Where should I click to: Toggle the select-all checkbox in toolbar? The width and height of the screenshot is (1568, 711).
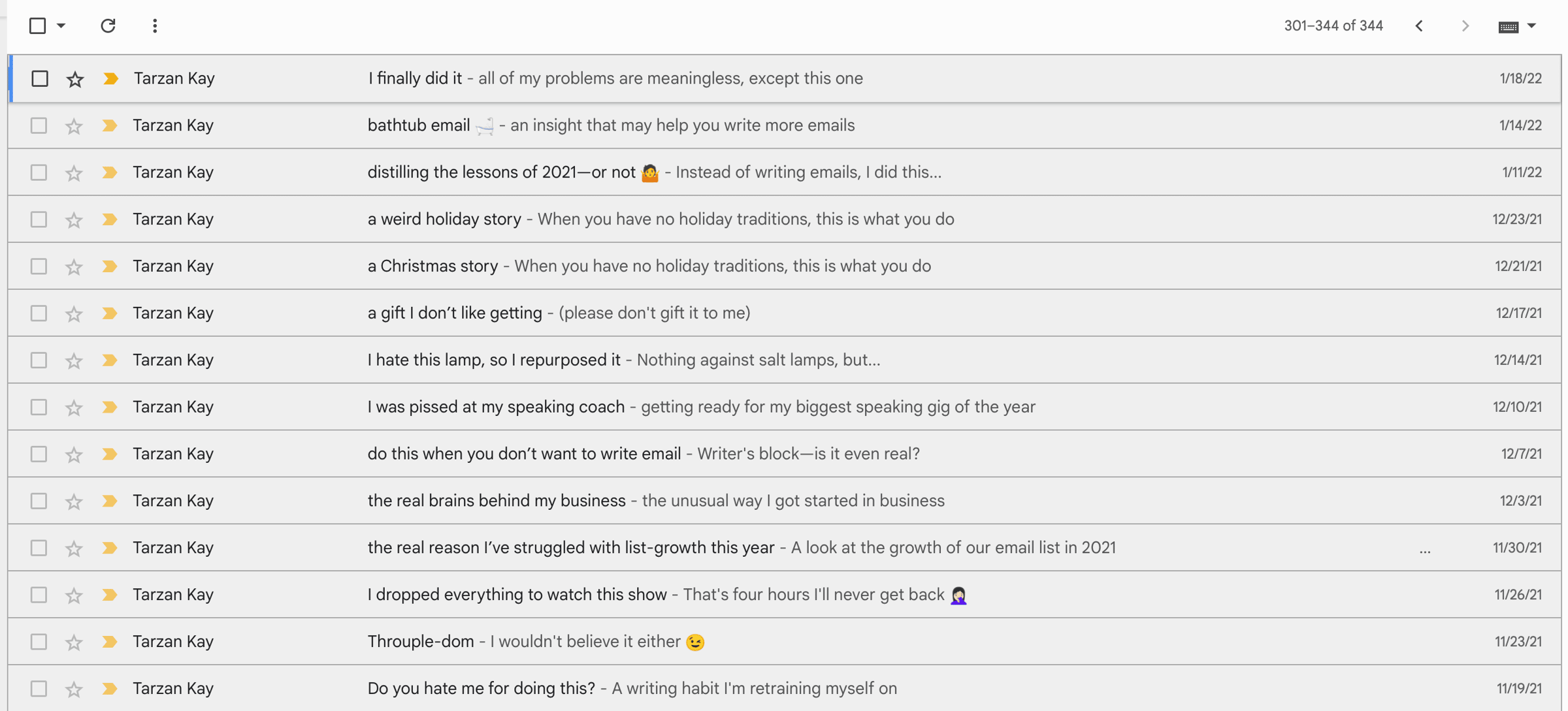click(x=38, y=25)
